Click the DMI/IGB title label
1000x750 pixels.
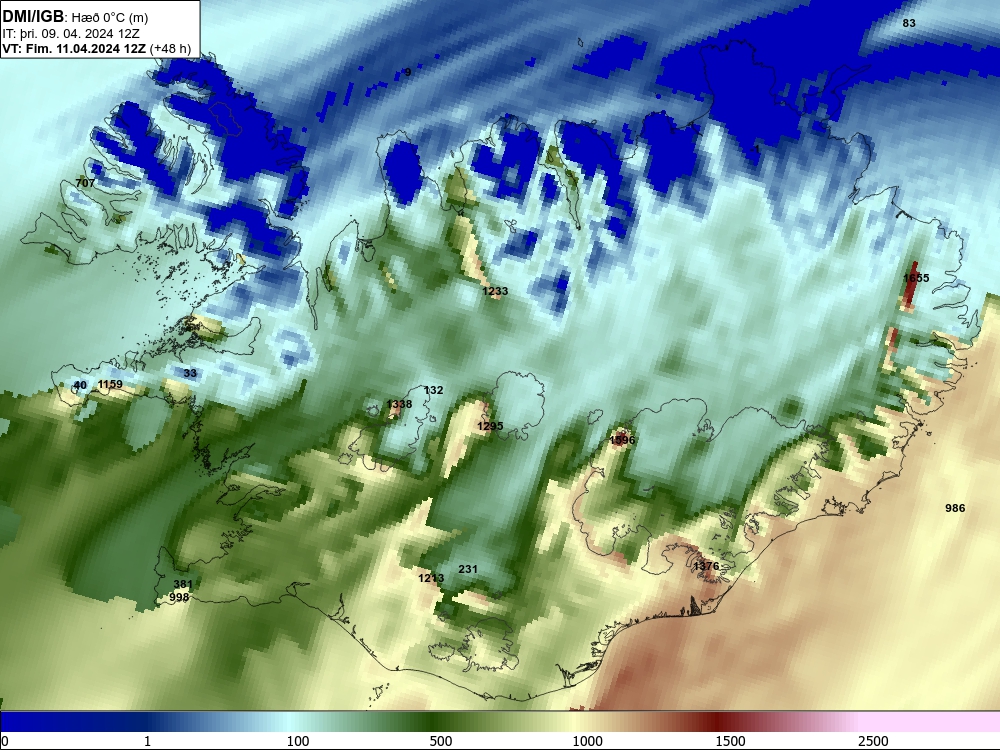point(33,16)
